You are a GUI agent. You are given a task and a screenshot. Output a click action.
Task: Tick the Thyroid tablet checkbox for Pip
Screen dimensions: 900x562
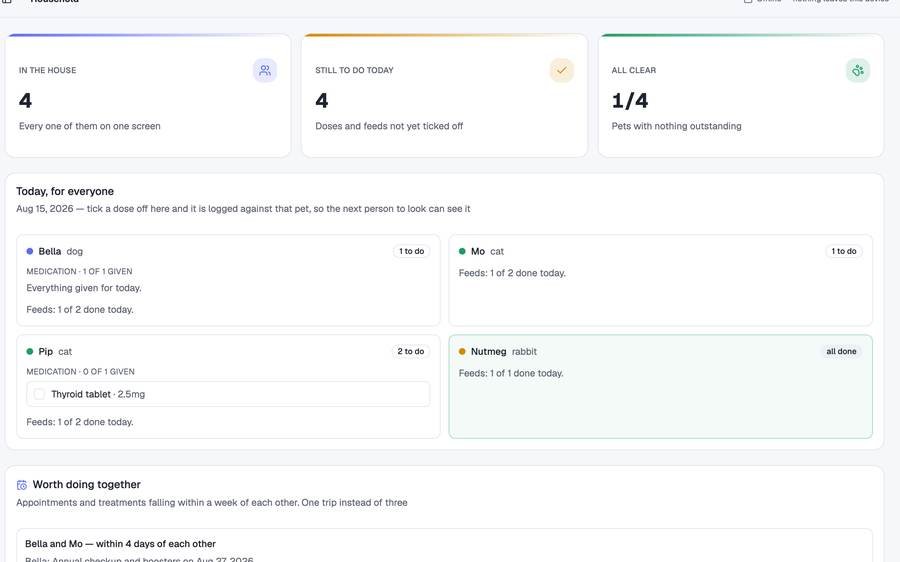tap(39, 394)
